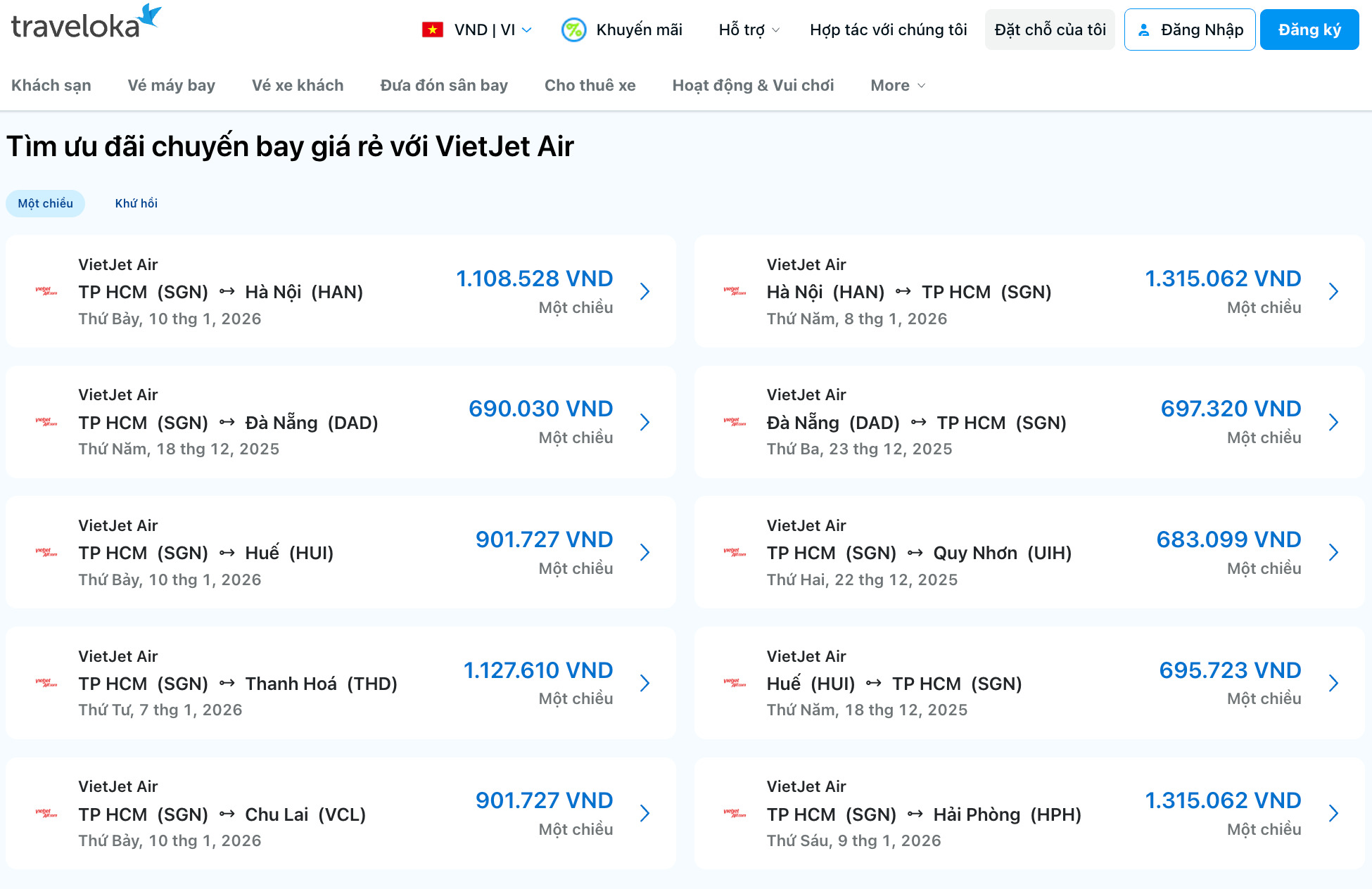This screenshot has width=1372, height=889.
Task: Select the Một chiều trip type option
Action: 45,203
